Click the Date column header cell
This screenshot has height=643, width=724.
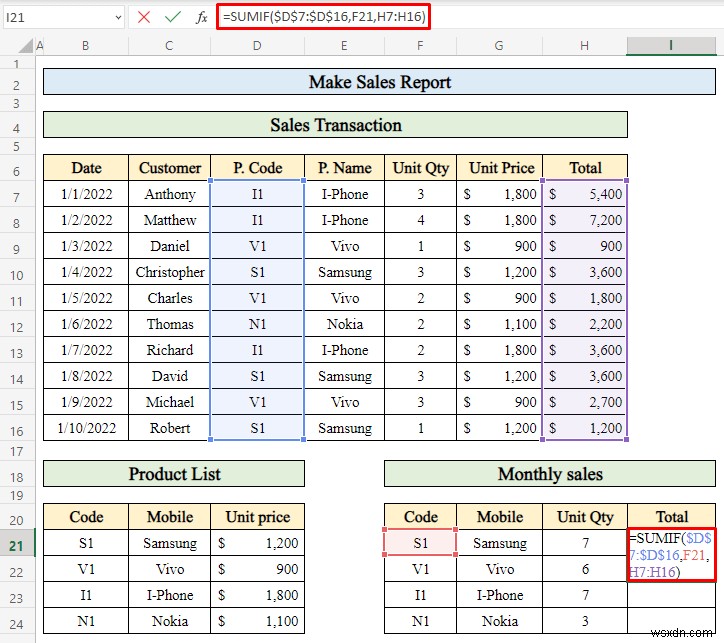(86, 168)
